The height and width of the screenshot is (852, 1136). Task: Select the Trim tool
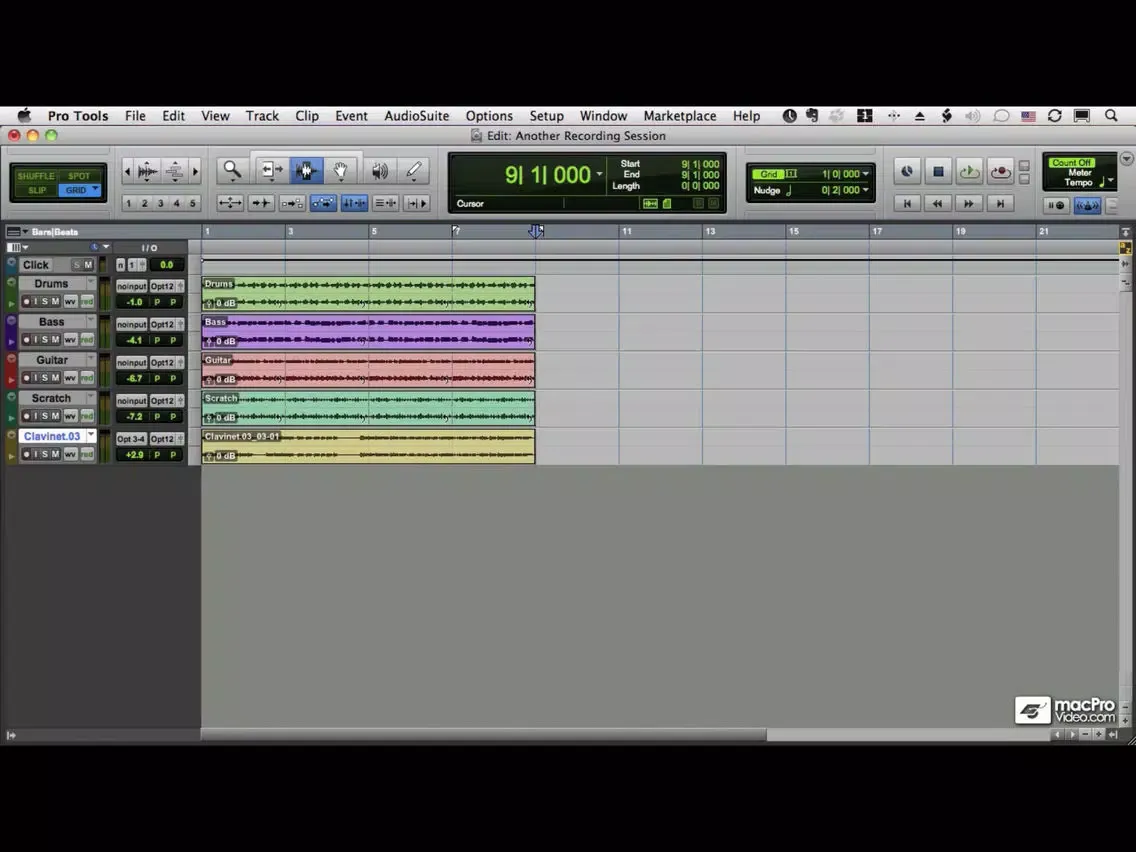tap(272, 171)
